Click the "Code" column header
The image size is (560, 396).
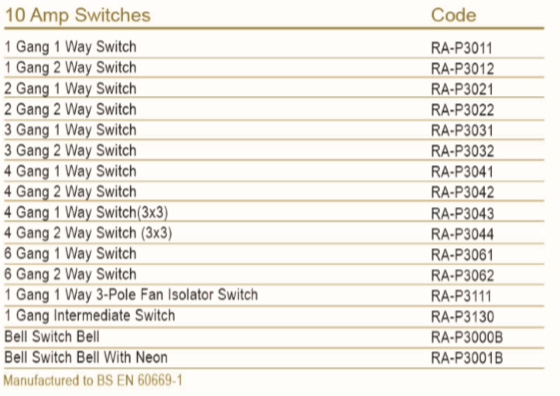453,15
